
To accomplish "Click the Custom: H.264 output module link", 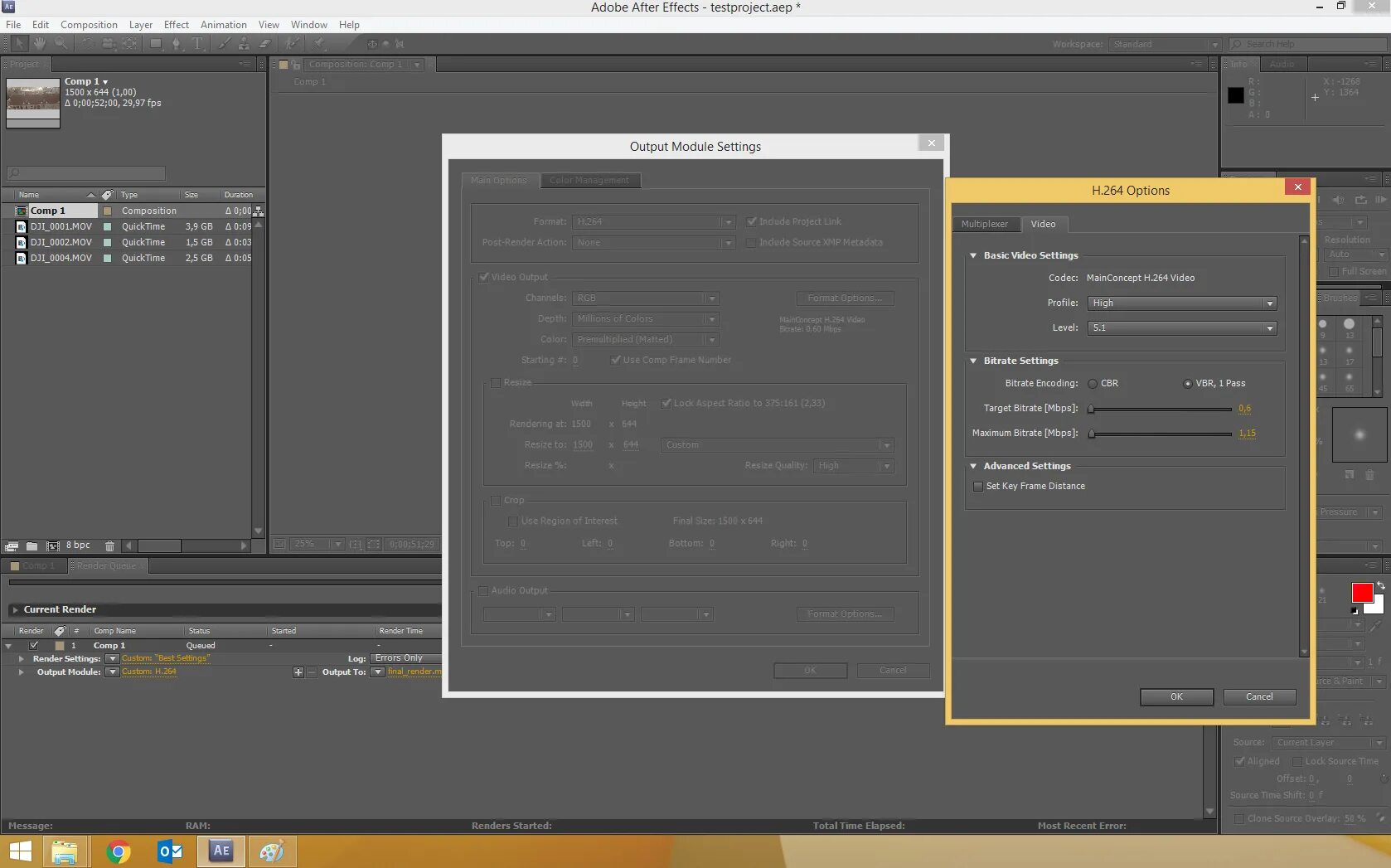I will click(x=149, y=672).
